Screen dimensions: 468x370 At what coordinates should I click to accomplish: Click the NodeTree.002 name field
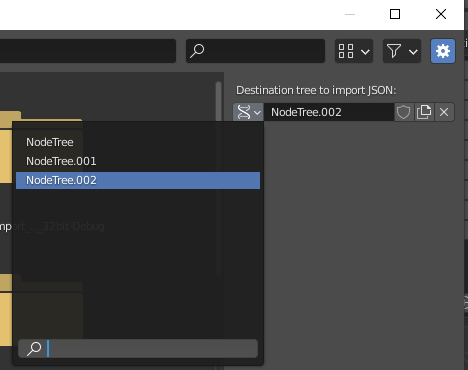pos(329,112)
